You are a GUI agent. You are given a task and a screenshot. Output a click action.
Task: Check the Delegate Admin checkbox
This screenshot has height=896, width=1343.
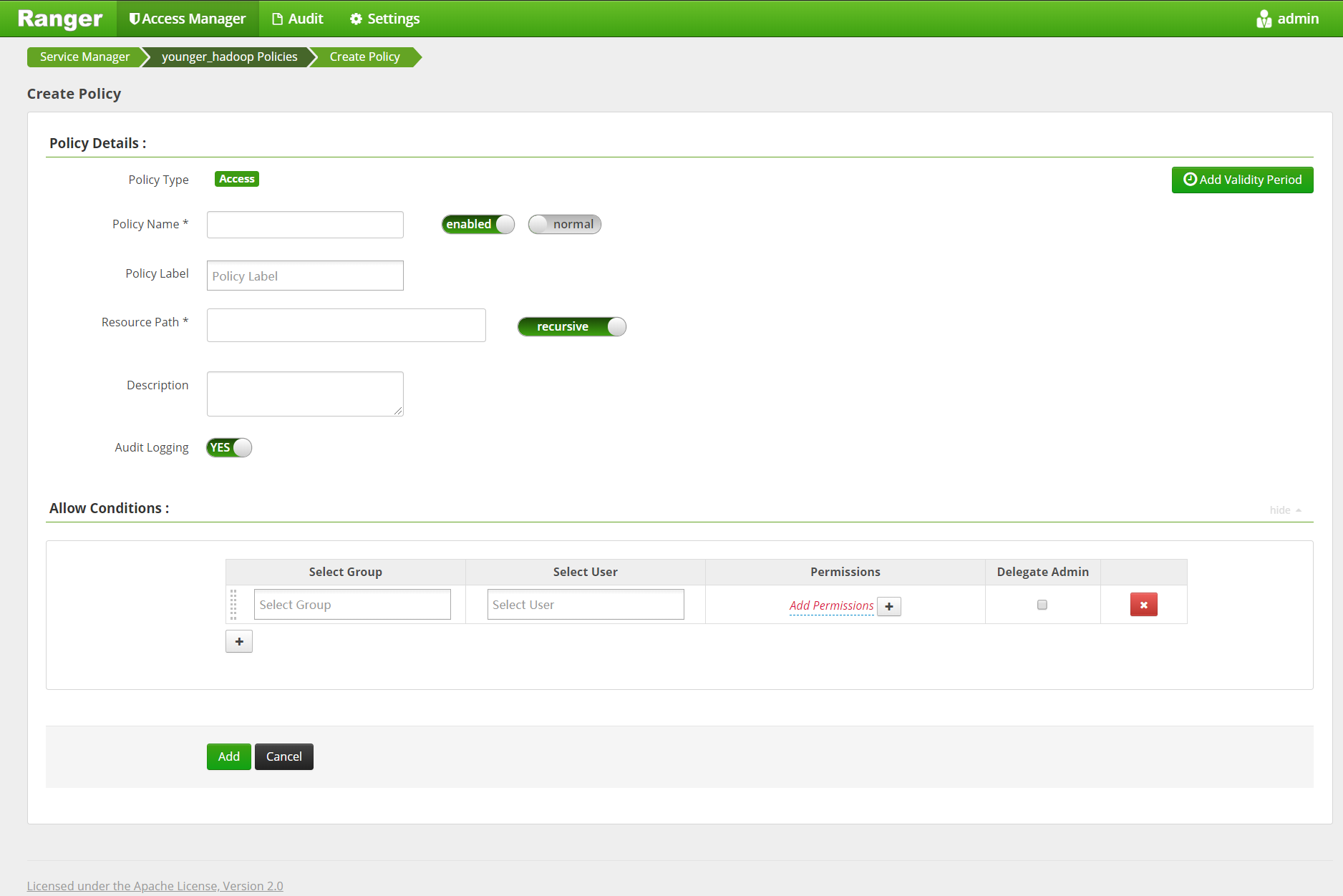point(1042,605)
